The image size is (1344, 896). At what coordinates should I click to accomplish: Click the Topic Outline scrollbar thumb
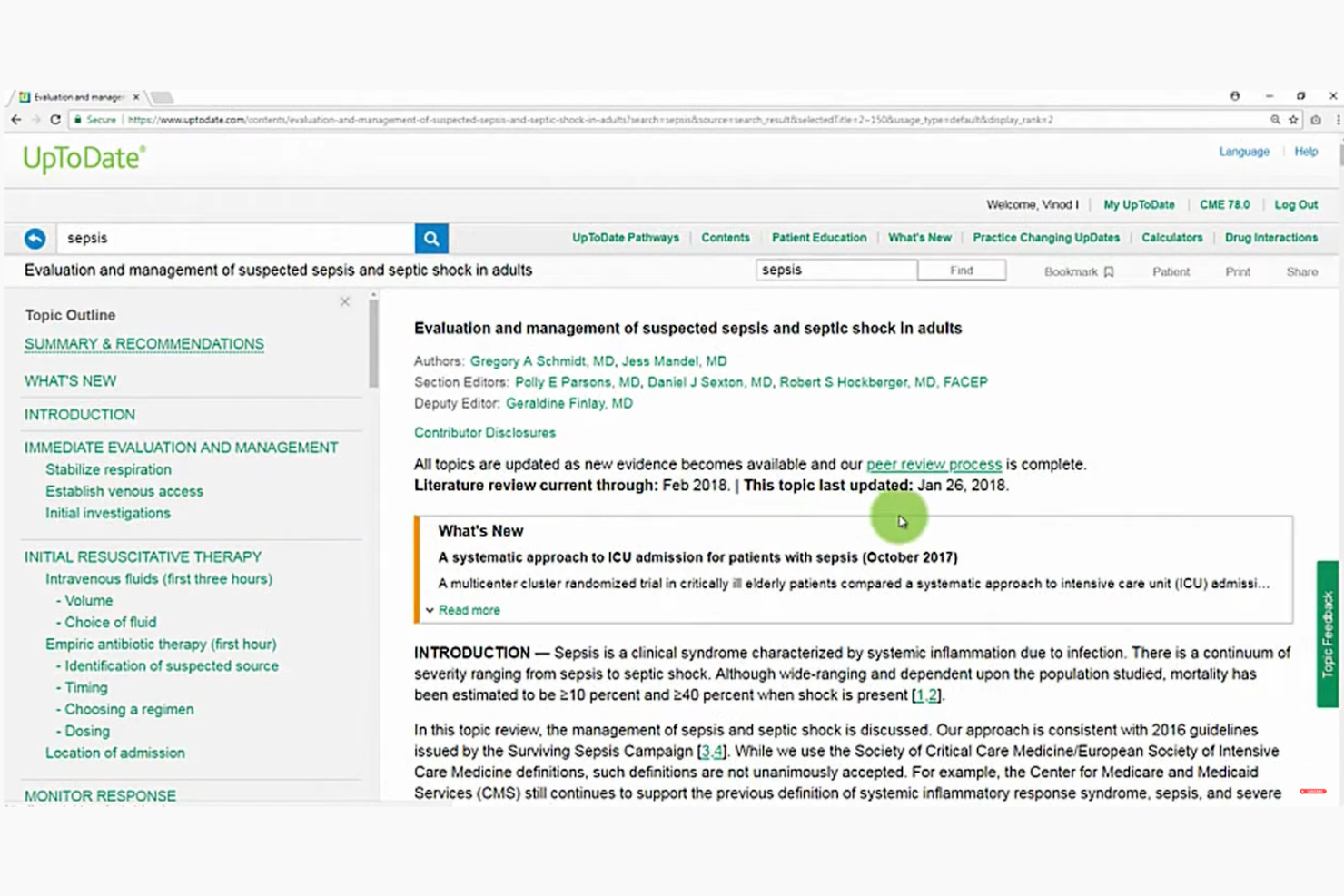tap(373, 343)
